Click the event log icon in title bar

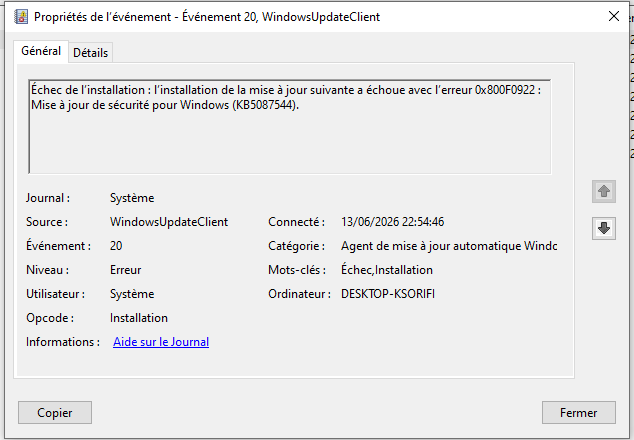click(x=21, y=17)
